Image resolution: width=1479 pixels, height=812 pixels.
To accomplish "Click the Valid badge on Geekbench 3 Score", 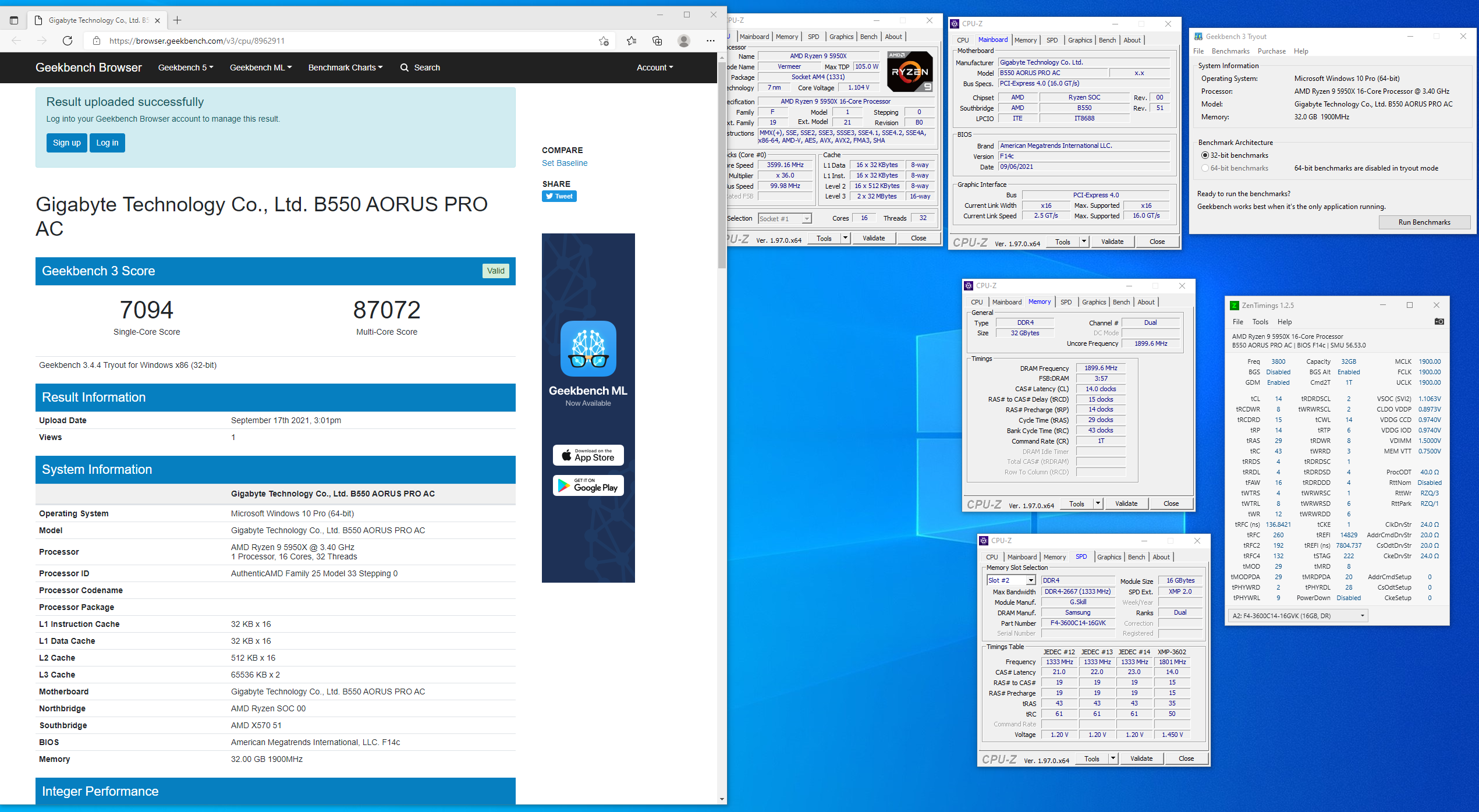I will tap(496, 271).
